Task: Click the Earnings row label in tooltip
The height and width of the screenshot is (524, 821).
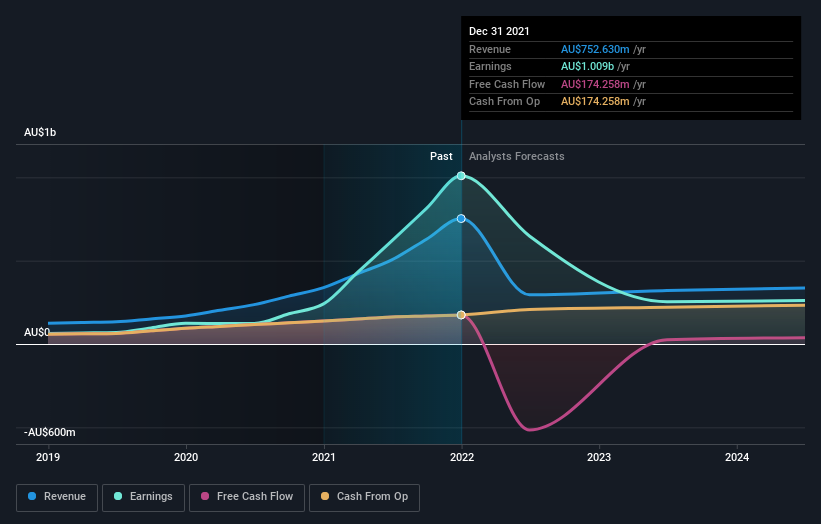Action: pos(490,66)
